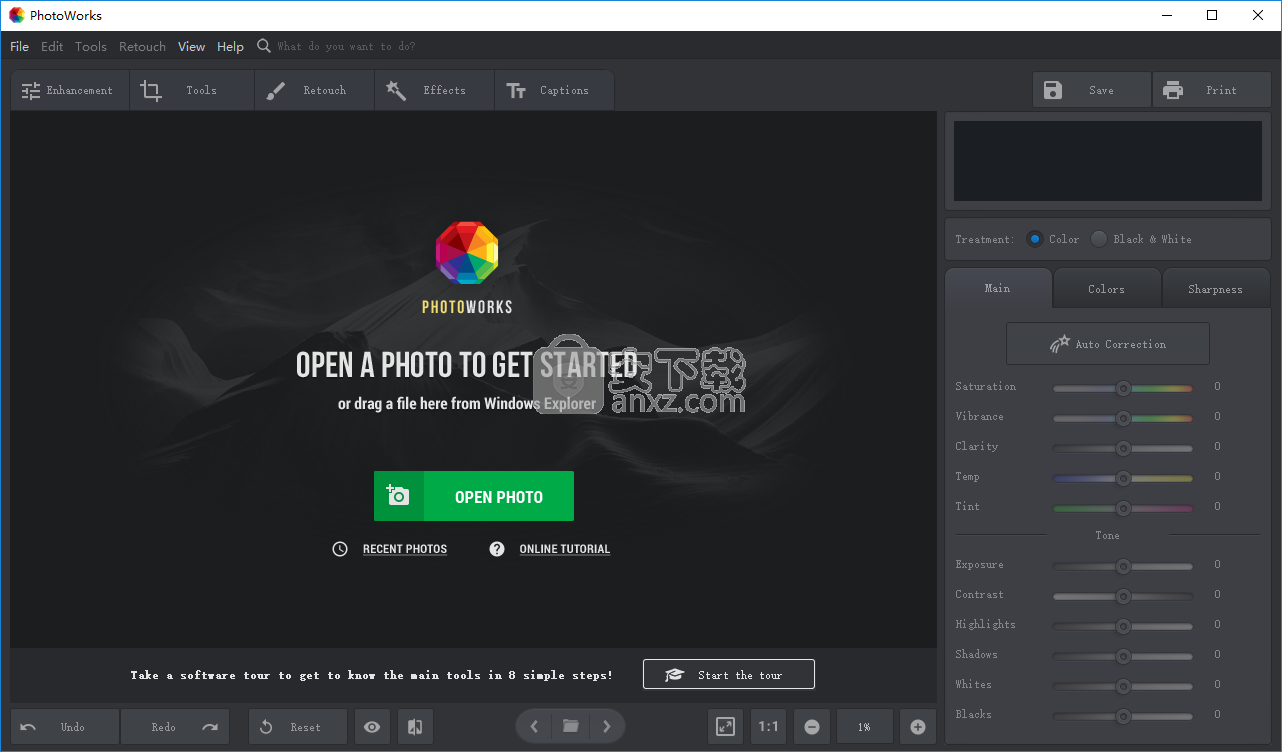Click the PhotoWorks colorful logo in the center
The height and width of the screenshot is (752, 1282).
[467, 253]
